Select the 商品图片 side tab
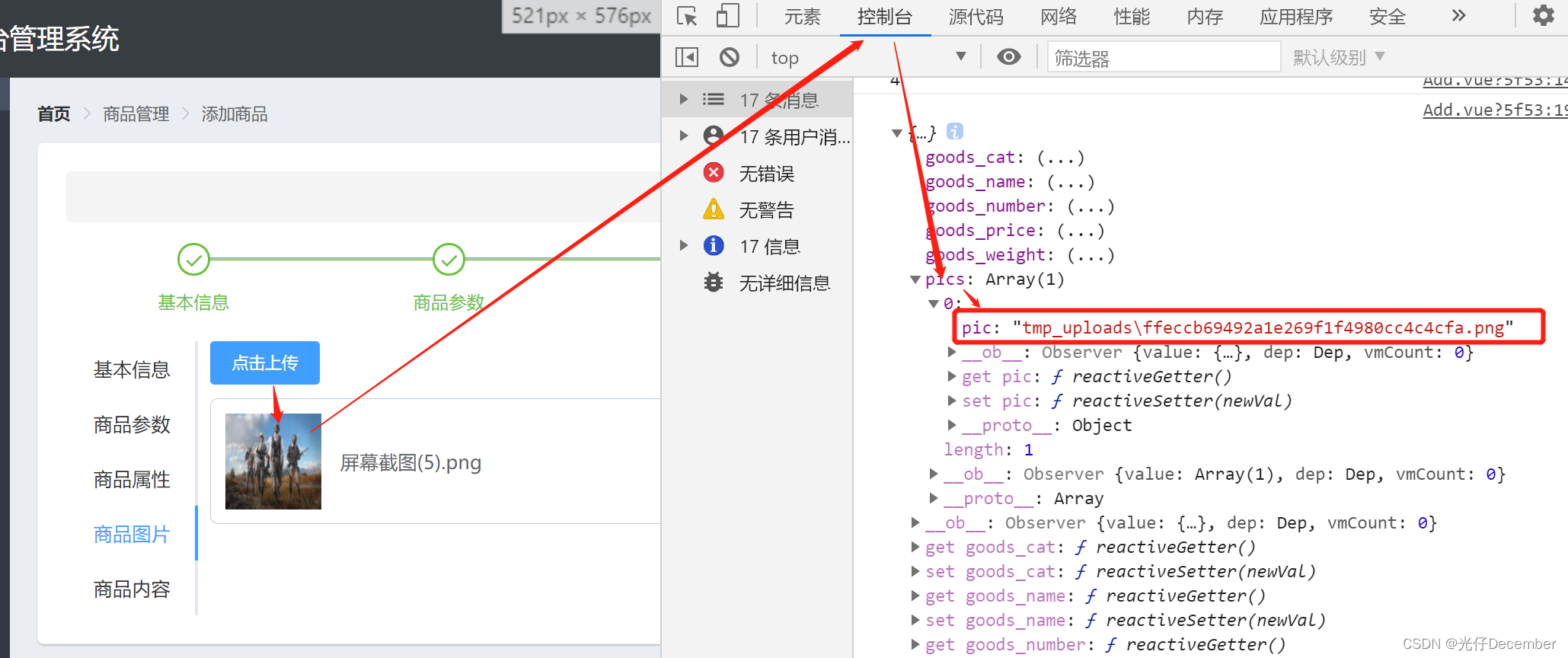 pos(132,535)
